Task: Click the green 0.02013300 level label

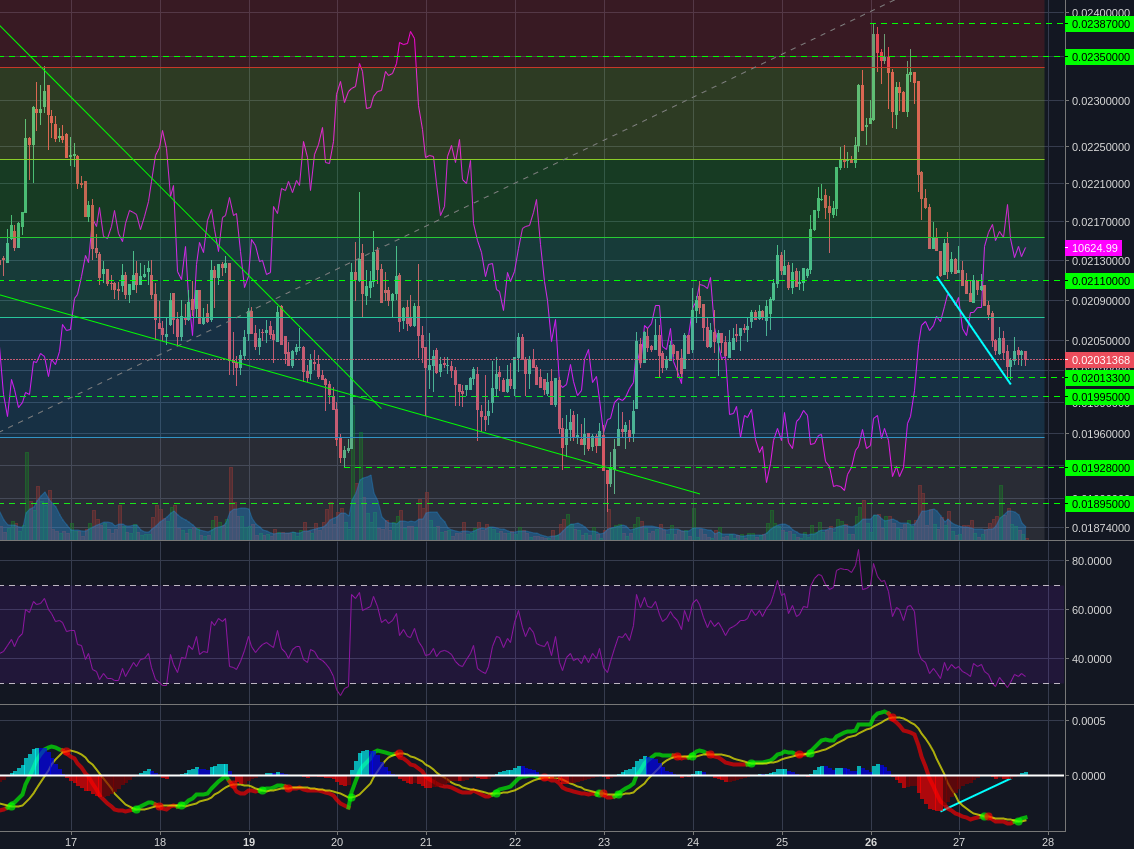Action: [x=1098, y=379]
